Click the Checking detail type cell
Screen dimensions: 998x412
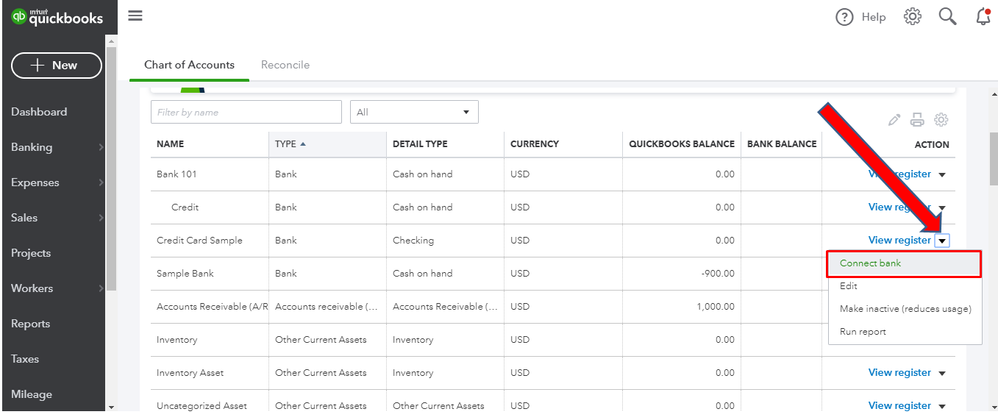413,240
